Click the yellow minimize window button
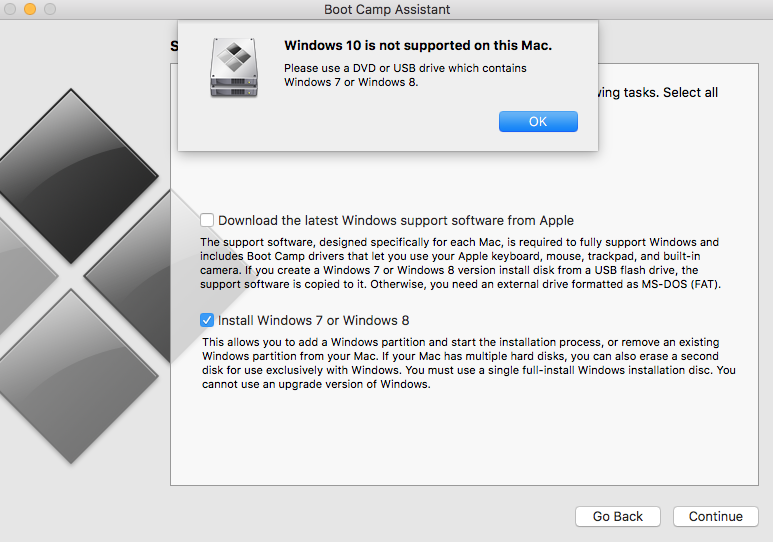 pos(30,9)
